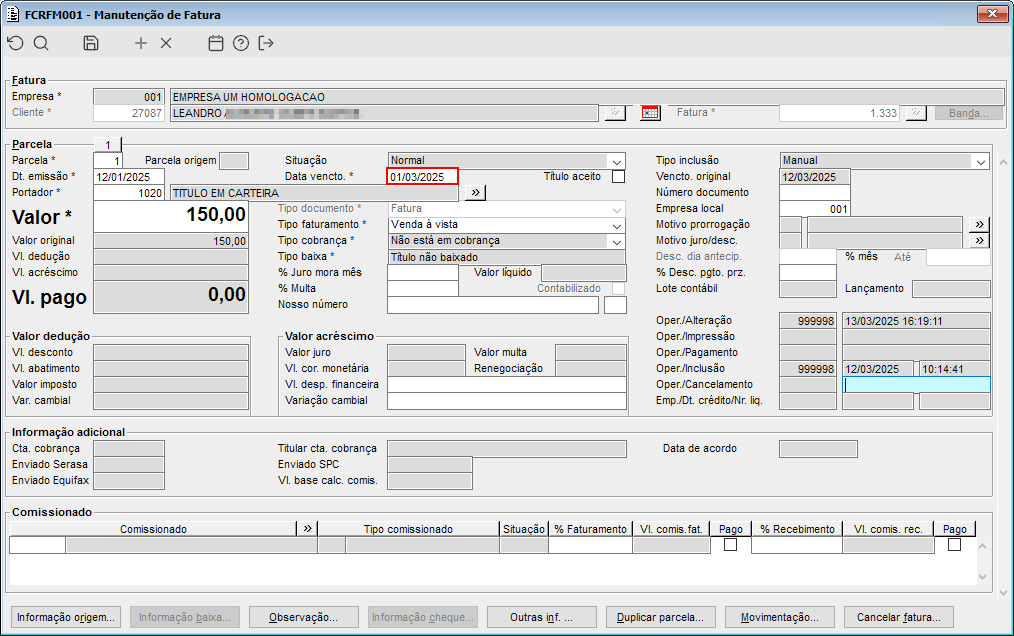Open Tipo faturamento dropdown Venda à vista
Screen dimensions: 1014x636
616,225
